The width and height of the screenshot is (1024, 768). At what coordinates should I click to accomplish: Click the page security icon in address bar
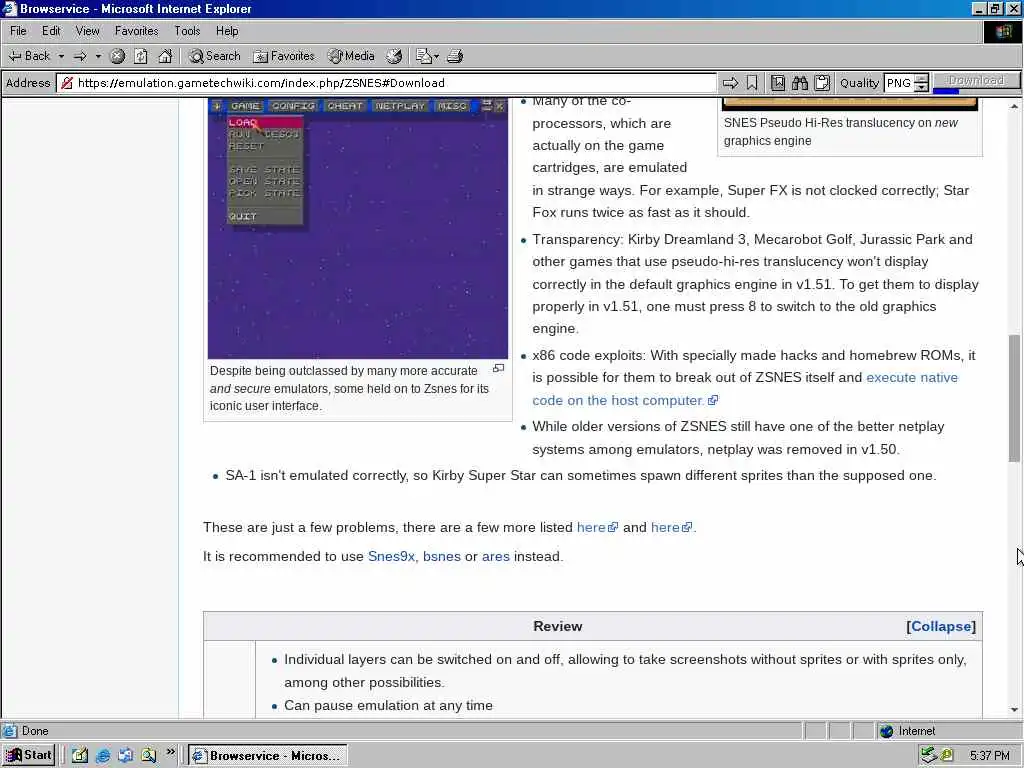66,83
